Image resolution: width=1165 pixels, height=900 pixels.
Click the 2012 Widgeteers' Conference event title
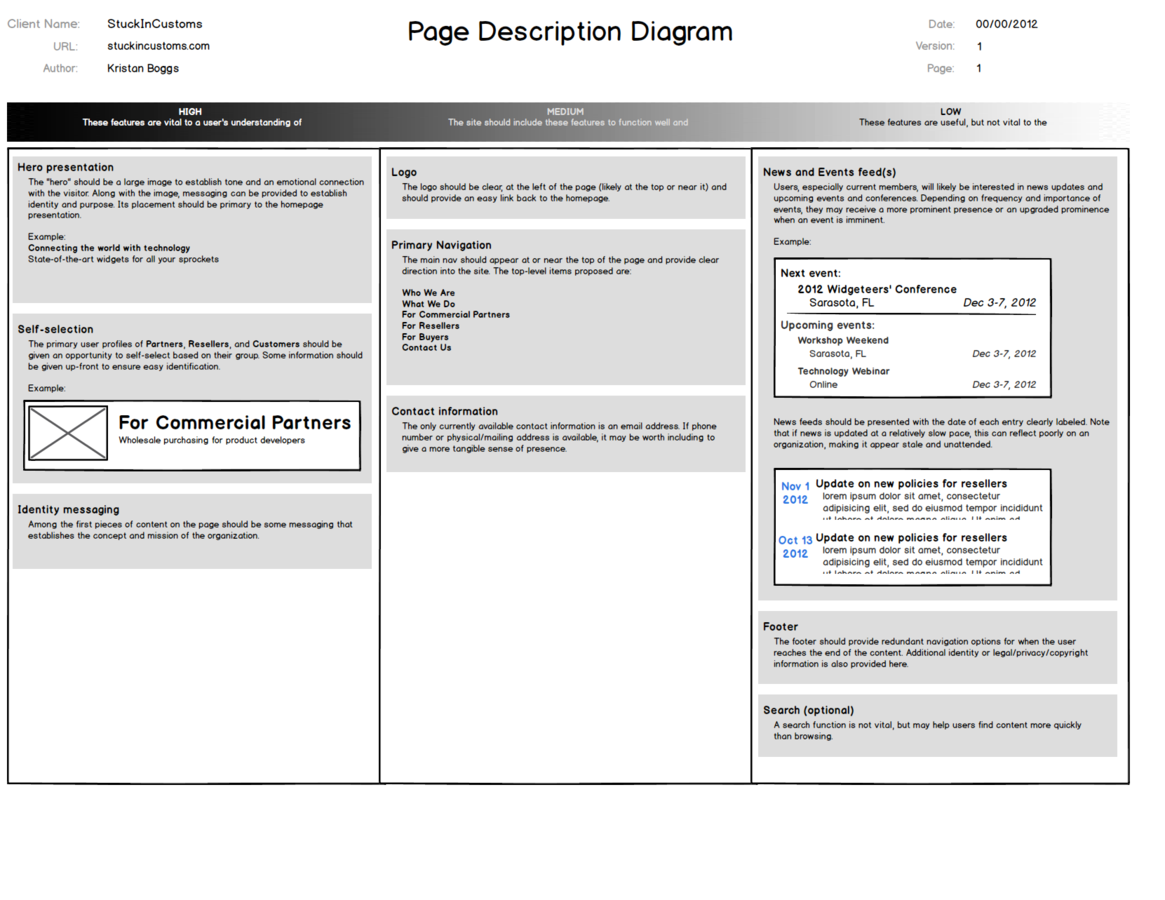pyautogui.click(x=876, y=289)
